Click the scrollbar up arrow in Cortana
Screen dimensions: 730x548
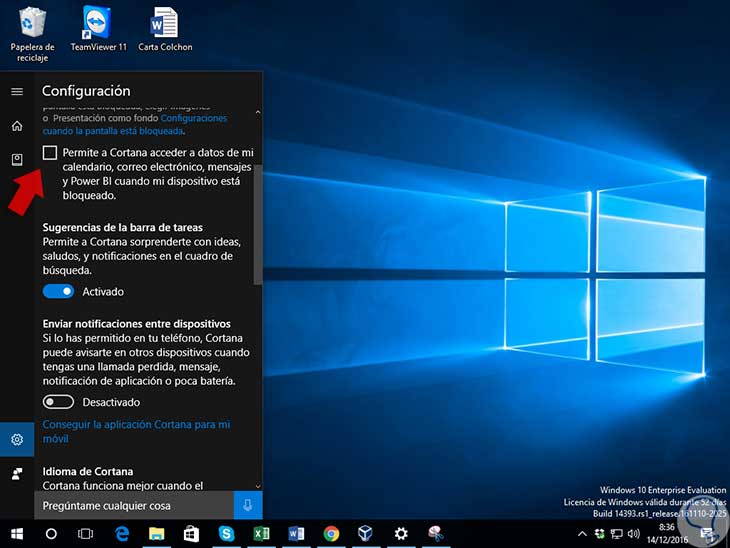click(x=258, y=112)
